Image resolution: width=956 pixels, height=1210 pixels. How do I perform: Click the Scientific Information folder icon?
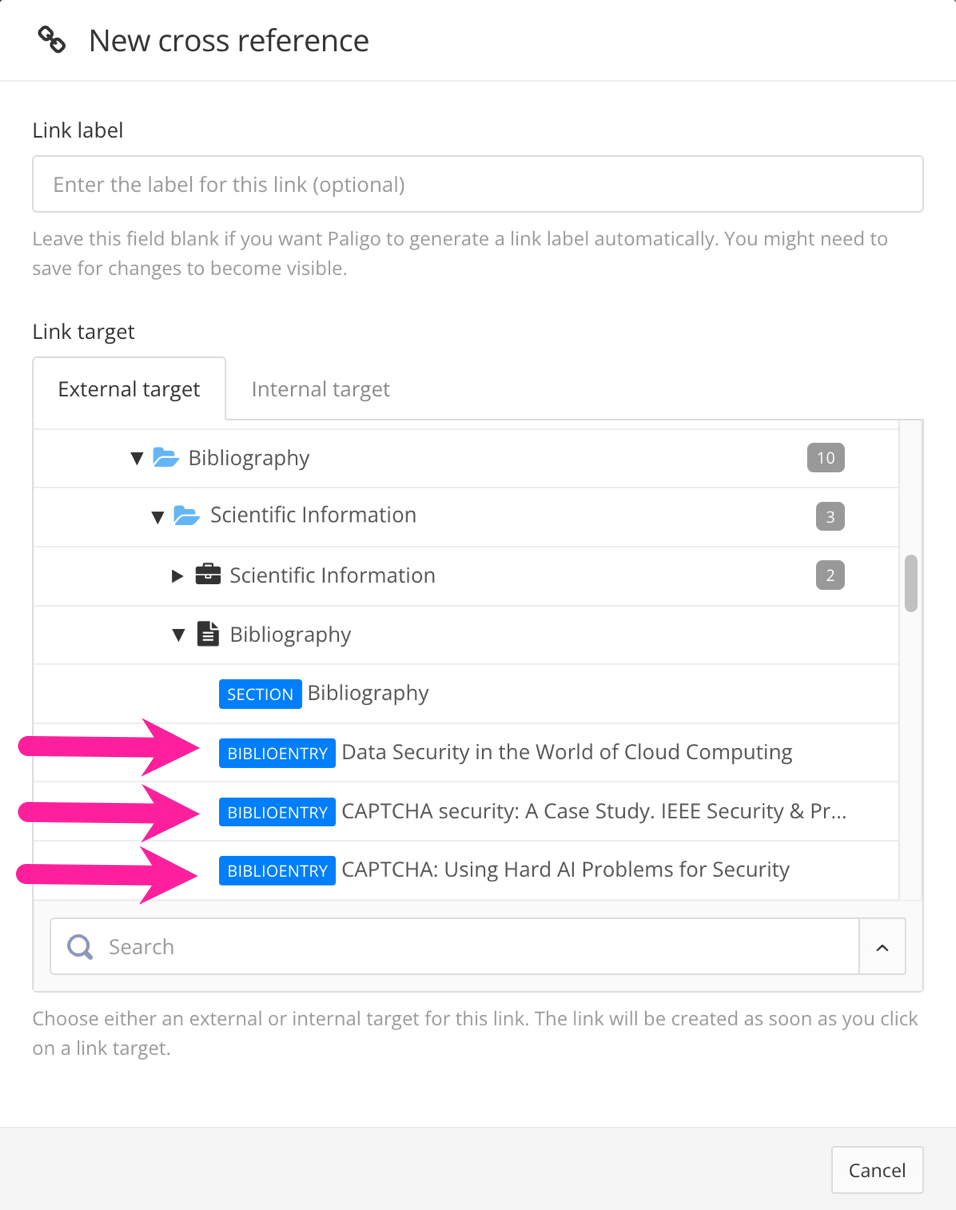pos(186,515)
